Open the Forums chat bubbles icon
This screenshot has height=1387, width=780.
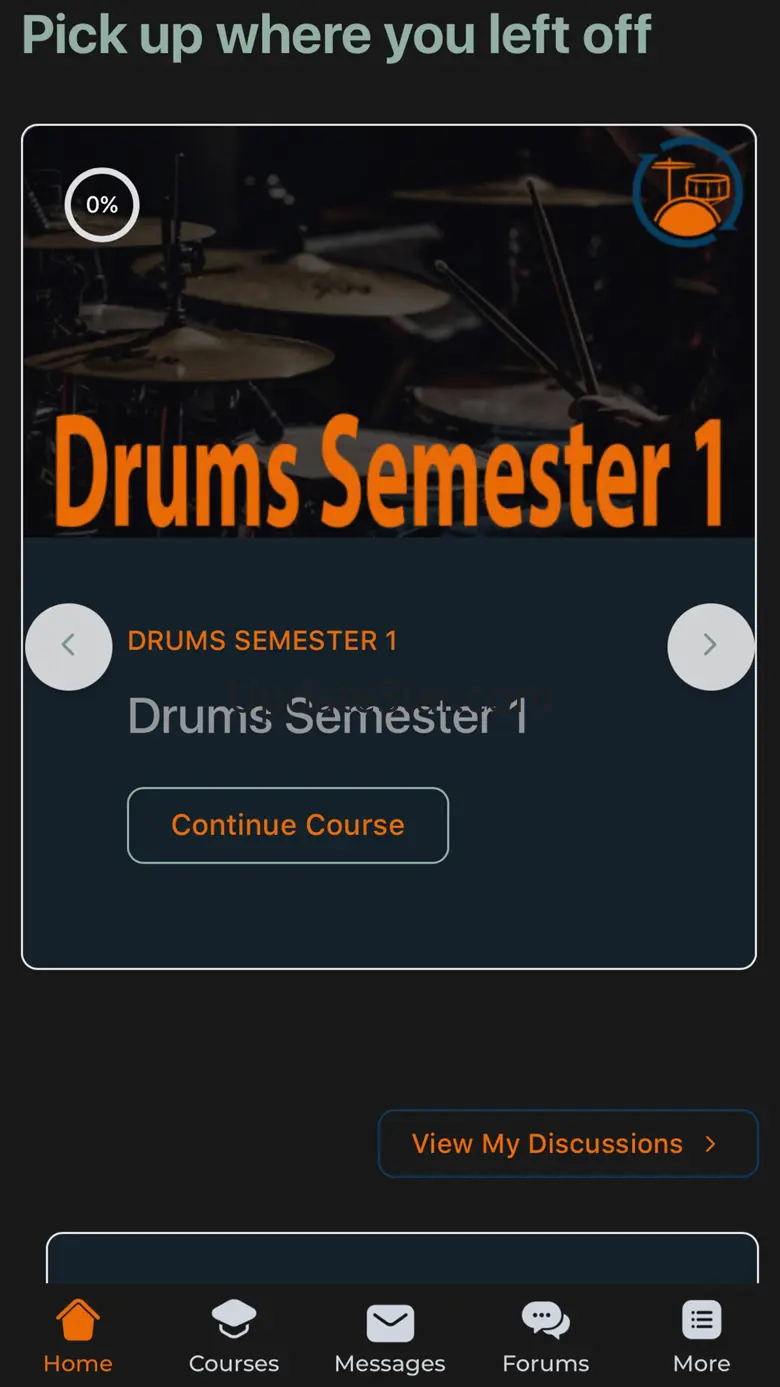pos(546,1321)
